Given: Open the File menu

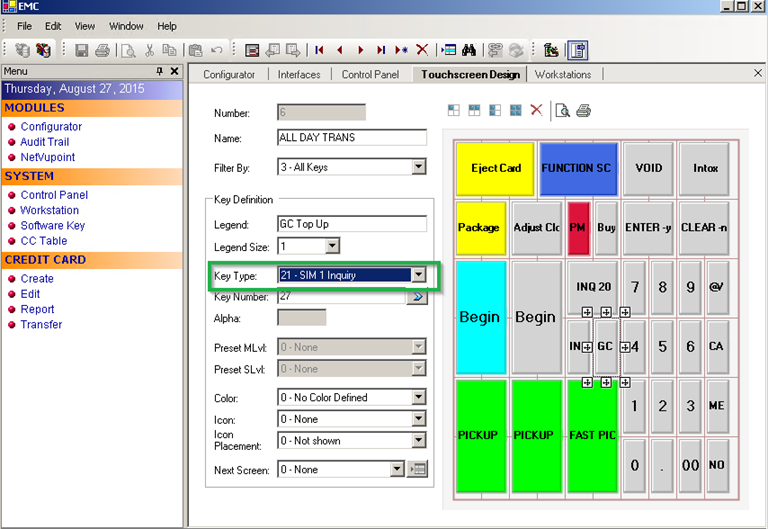Looking at the screenshot, I should point(24,26).
